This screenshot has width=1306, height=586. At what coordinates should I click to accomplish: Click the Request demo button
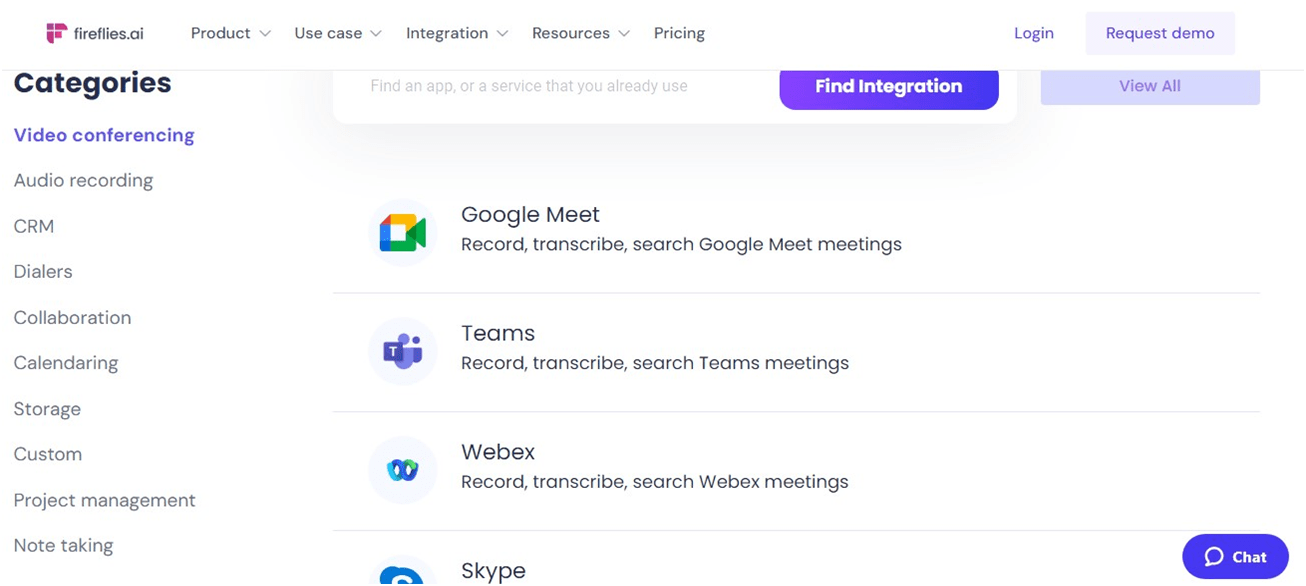click(x=1160, y=33)
